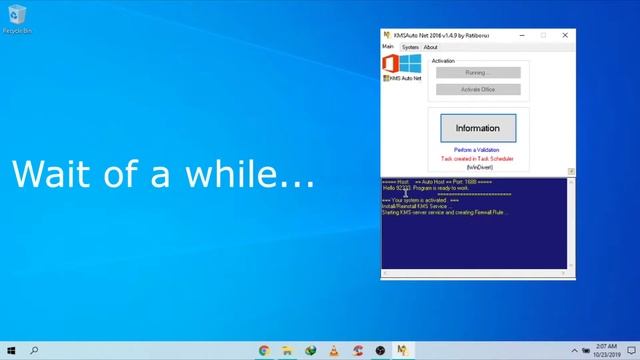The image size is (640, 360).
Task: Open the green globe taskbar app
Action: click(x=311, y=351)
